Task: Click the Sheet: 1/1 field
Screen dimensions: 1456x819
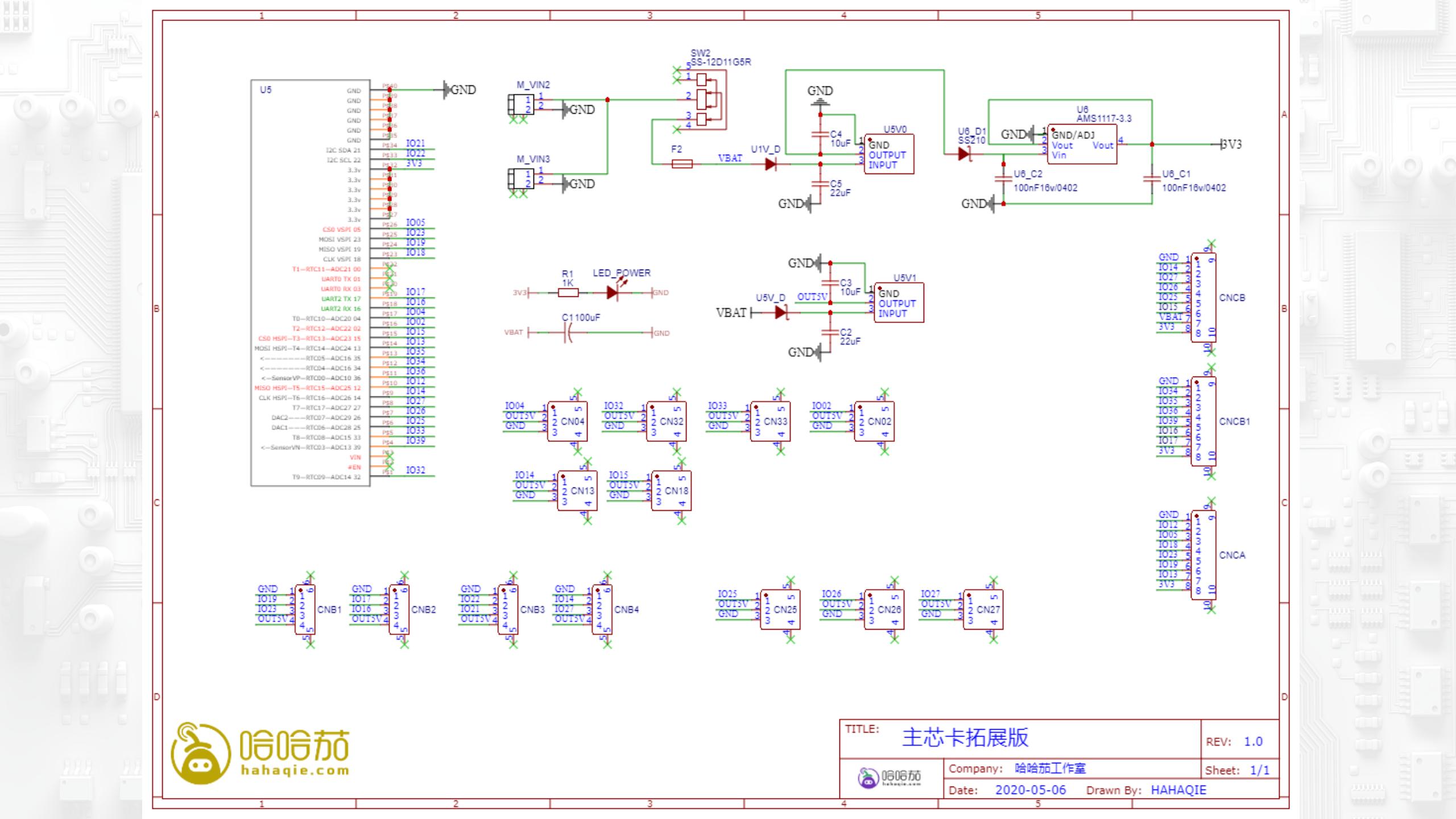Action: [1237, 771]
